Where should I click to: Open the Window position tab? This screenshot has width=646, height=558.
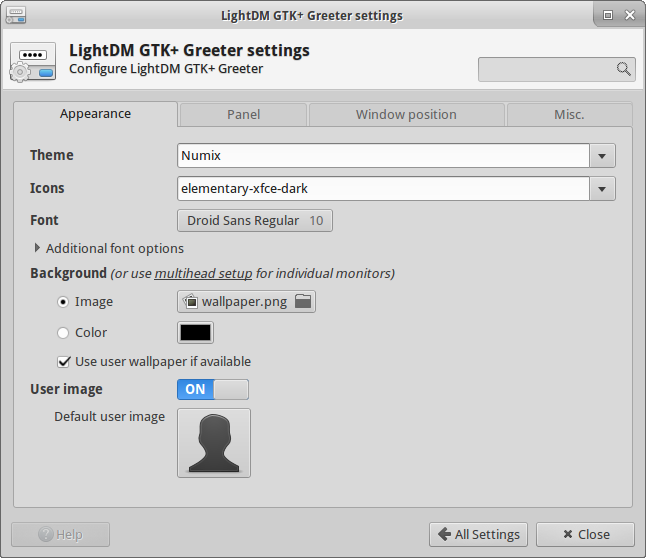pyautogui.click(x=407, y=115)
